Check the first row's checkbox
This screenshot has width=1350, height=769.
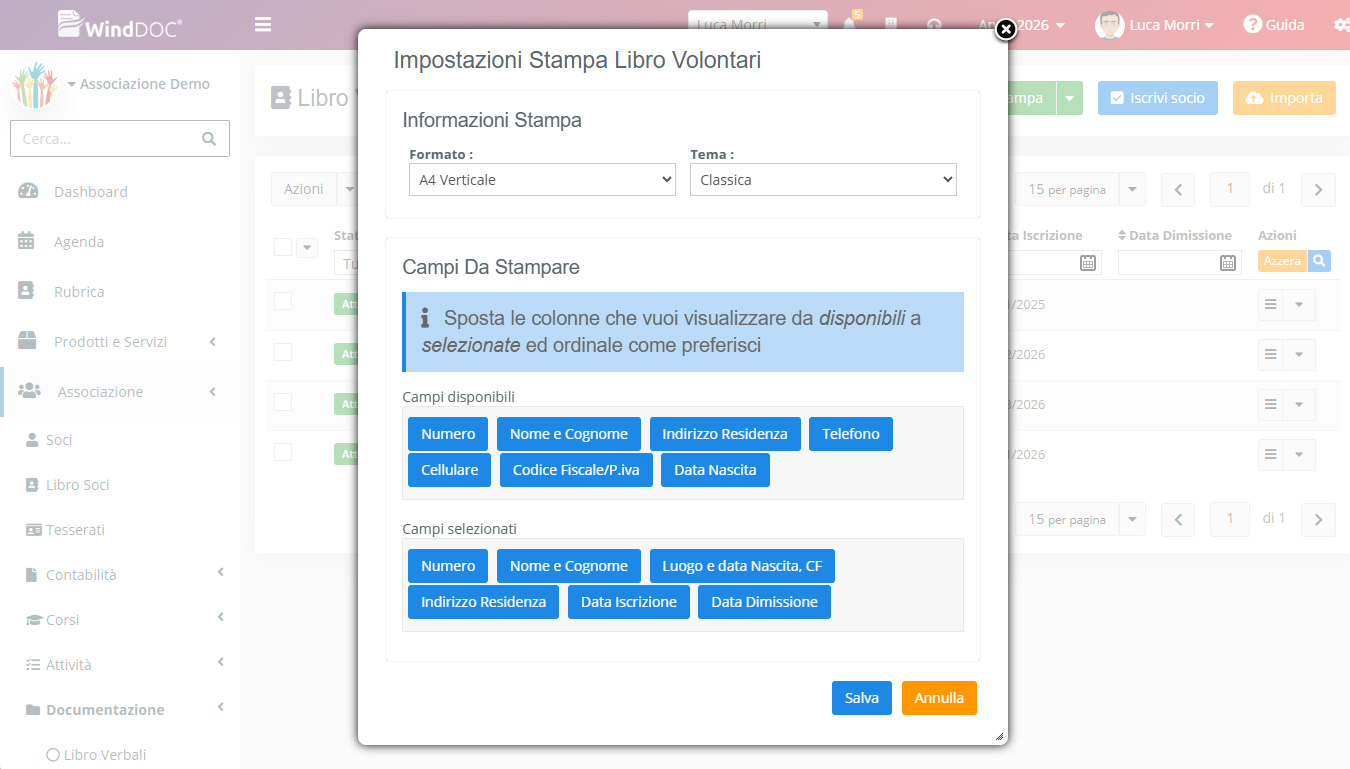pyautogui.click(x=283, y=301)
